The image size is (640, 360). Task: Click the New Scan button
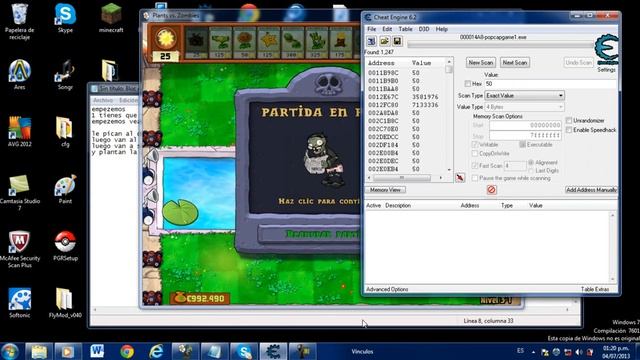481,62
